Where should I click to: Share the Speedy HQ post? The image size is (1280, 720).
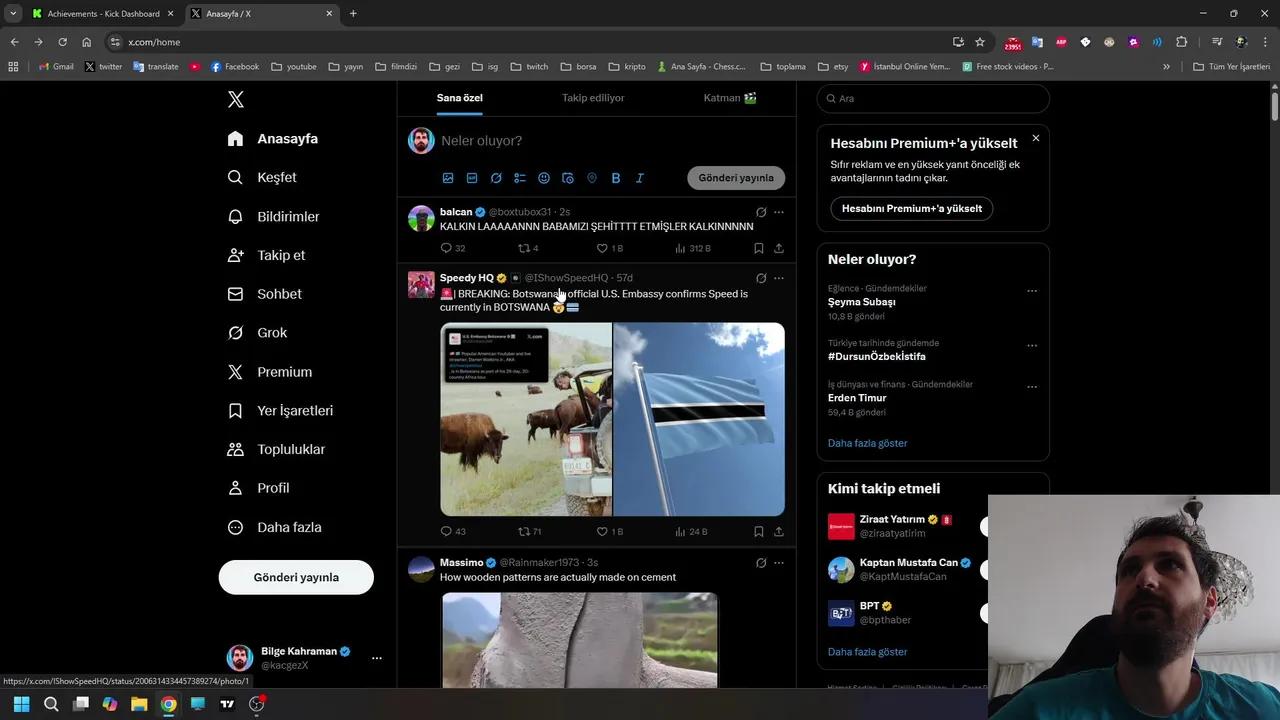[779, 532]
